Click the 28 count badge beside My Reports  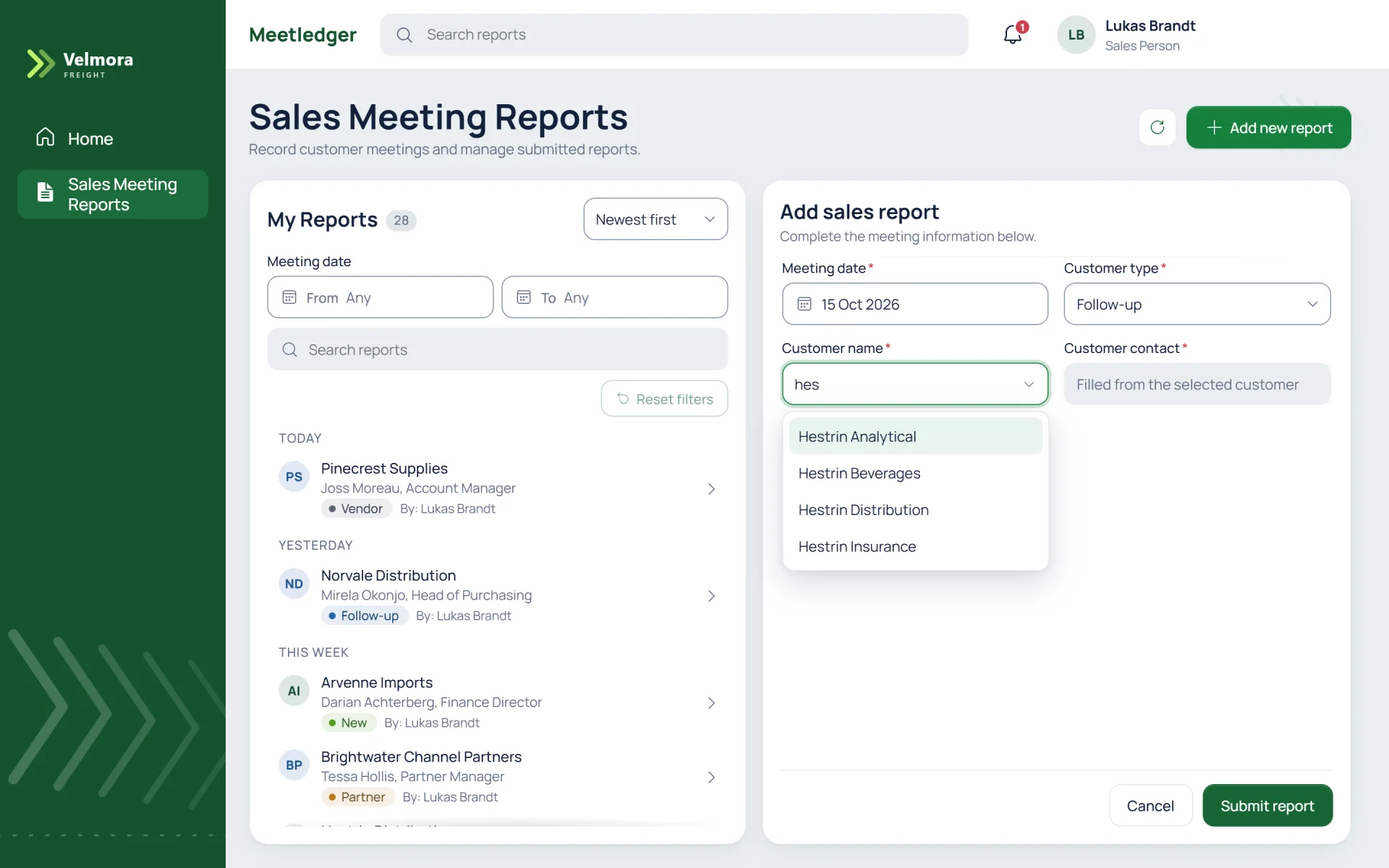coord(401,221)
